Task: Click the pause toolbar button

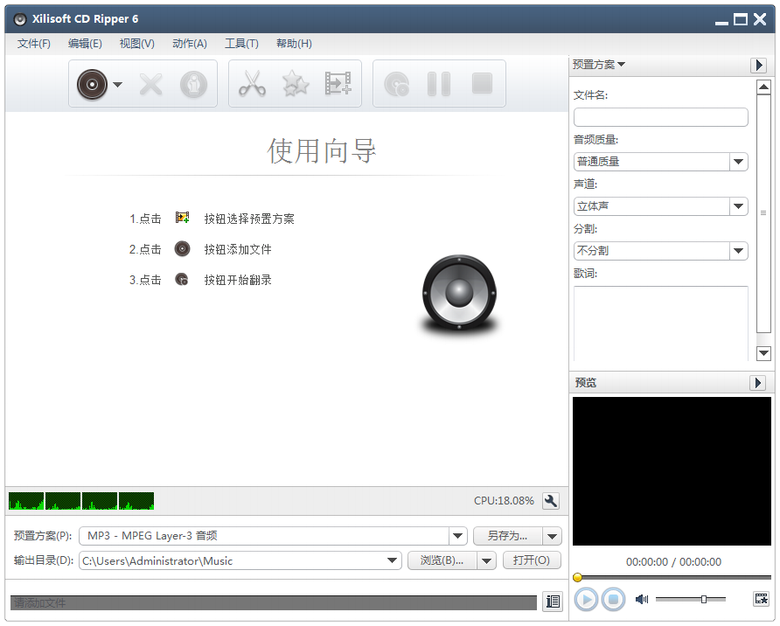Action: pyautogui.click(x=439, y=84)
